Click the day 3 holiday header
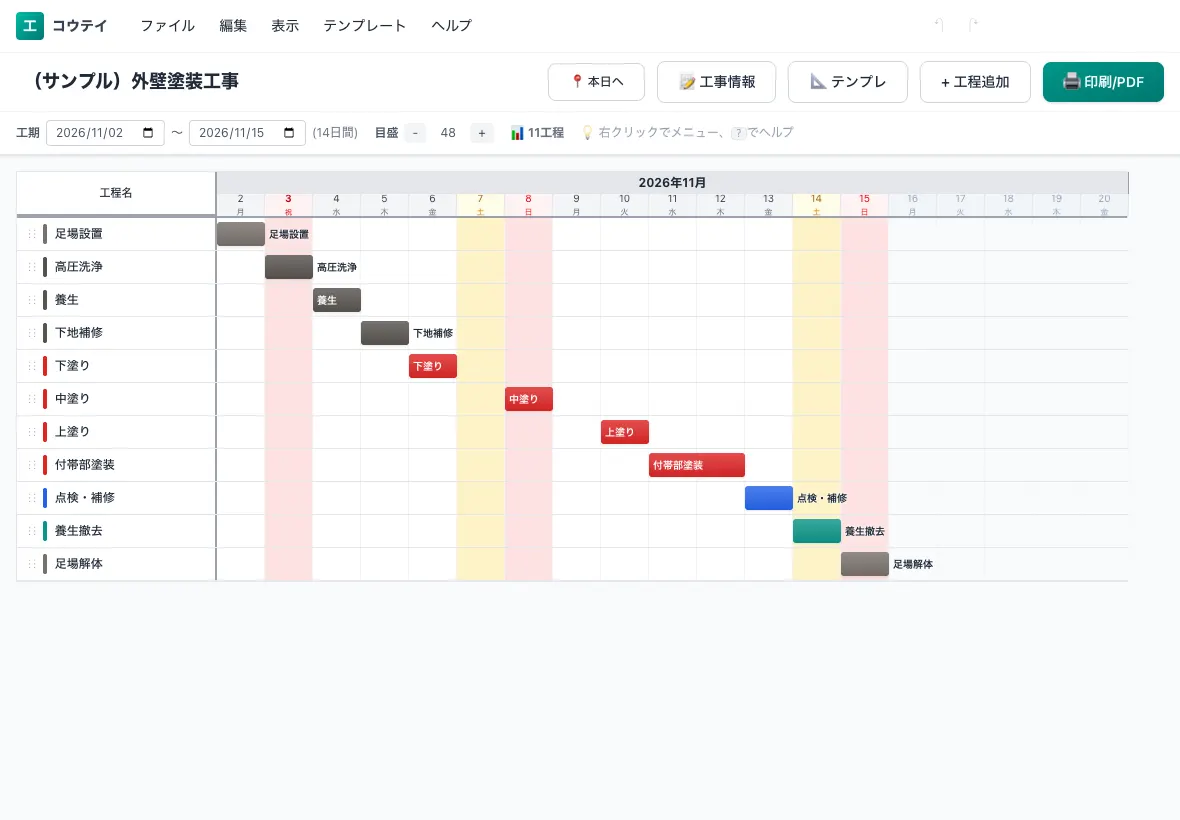 (288, 205)
